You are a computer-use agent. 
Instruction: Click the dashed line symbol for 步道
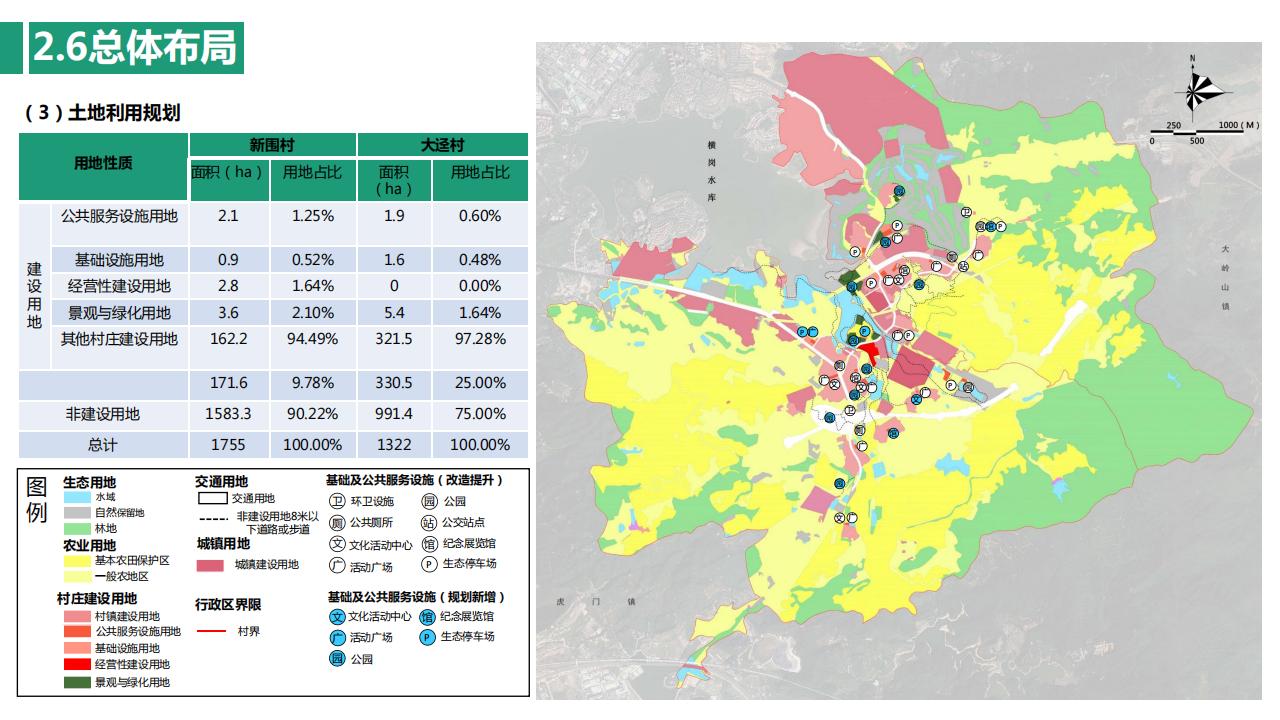pyautogui.click(x=212, y=518)
